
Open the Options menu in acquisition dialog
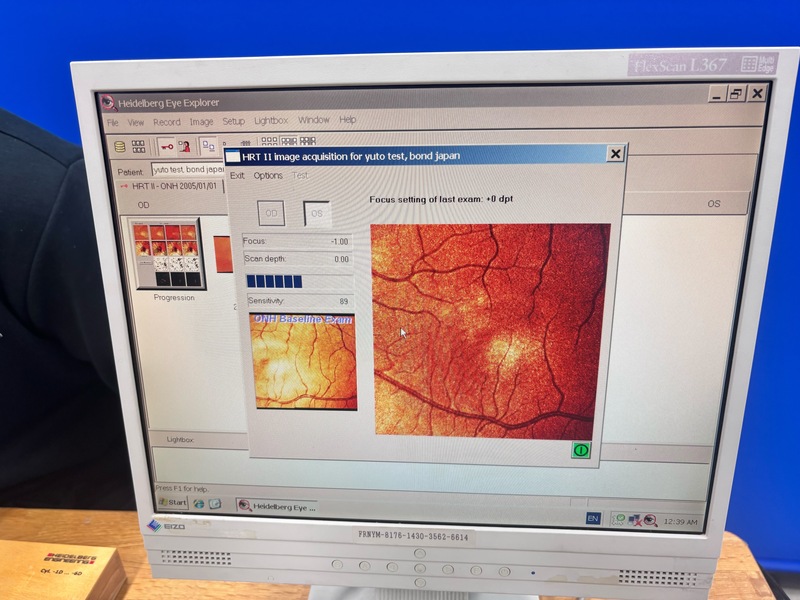[x=268, y=176]
